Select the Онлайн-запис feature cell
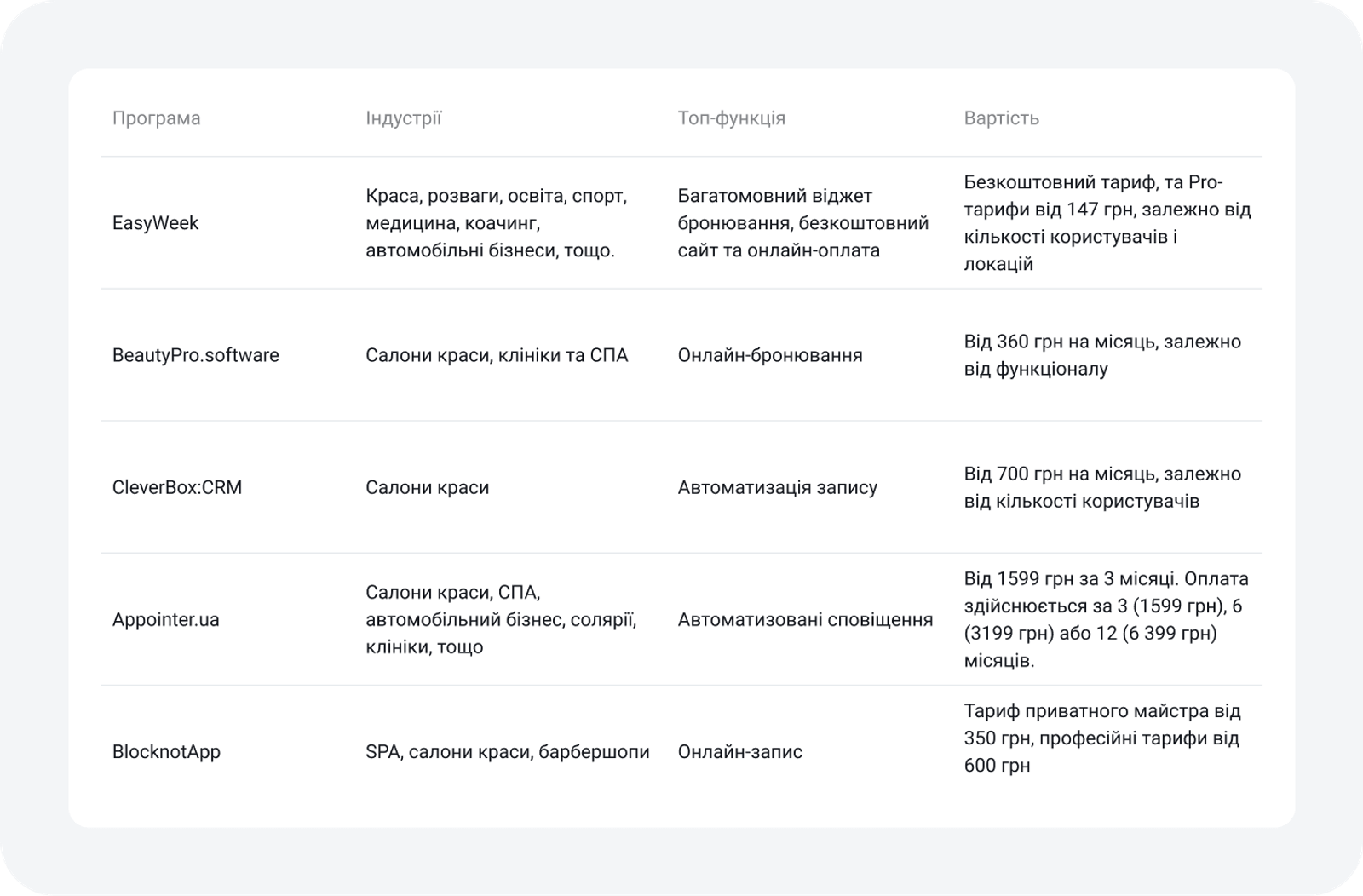1363x896 pixels. [739, 752]
